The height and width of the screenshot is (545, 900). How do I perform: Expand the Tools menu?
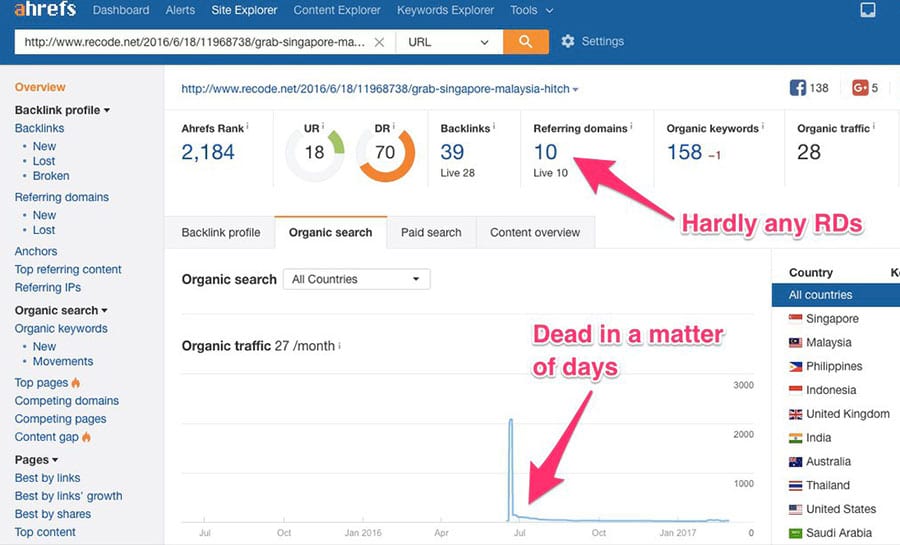click(x=532, y=10)
